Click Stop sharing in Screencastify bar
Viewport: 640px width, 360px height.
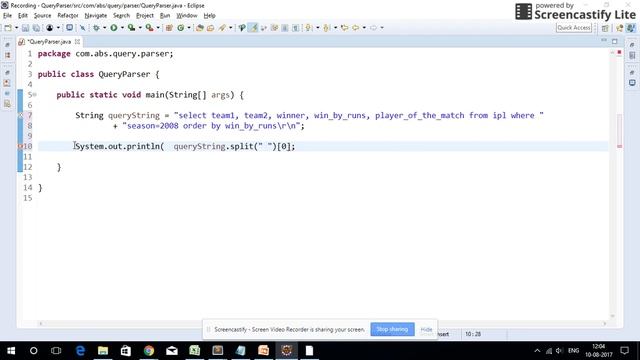click(392, 329)
